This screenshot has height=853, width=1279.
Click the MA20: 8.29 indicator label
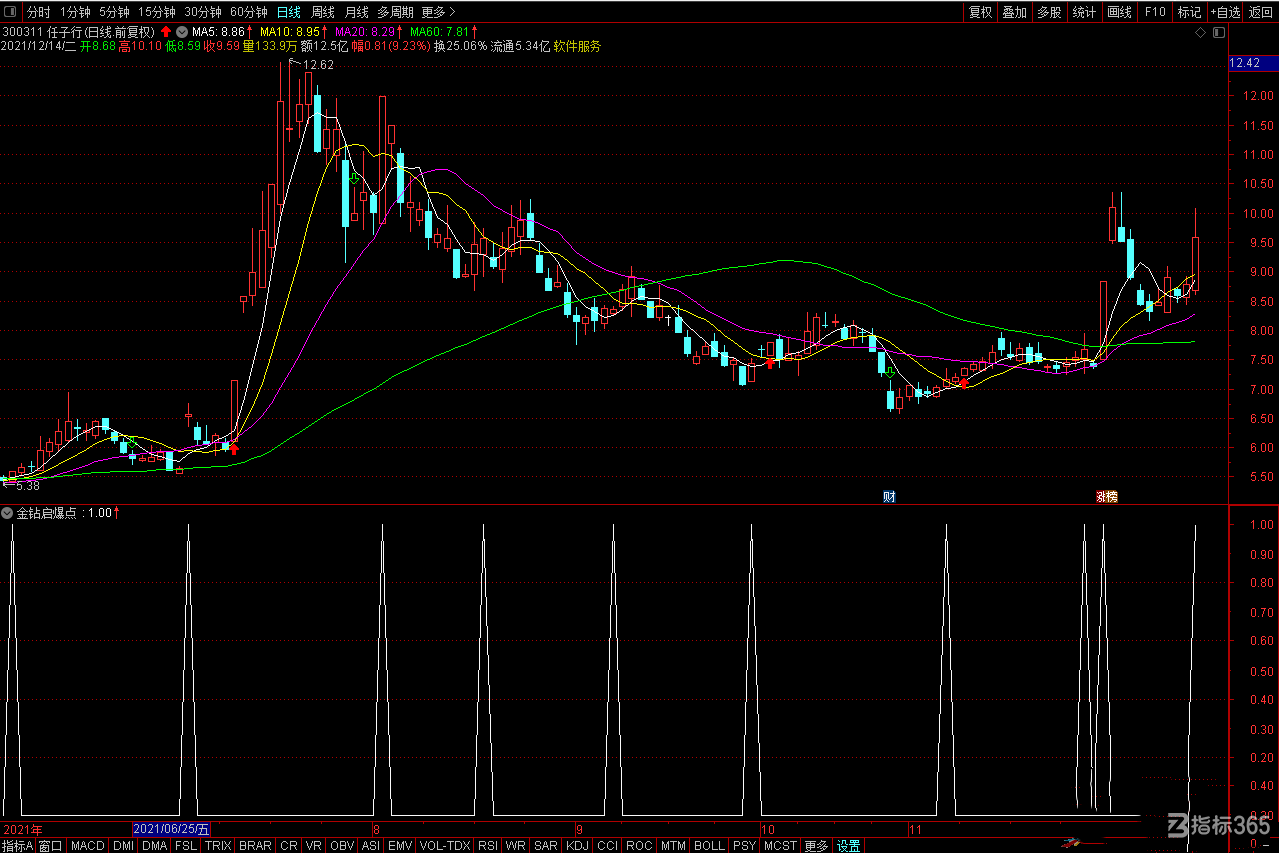pos(364,33)
